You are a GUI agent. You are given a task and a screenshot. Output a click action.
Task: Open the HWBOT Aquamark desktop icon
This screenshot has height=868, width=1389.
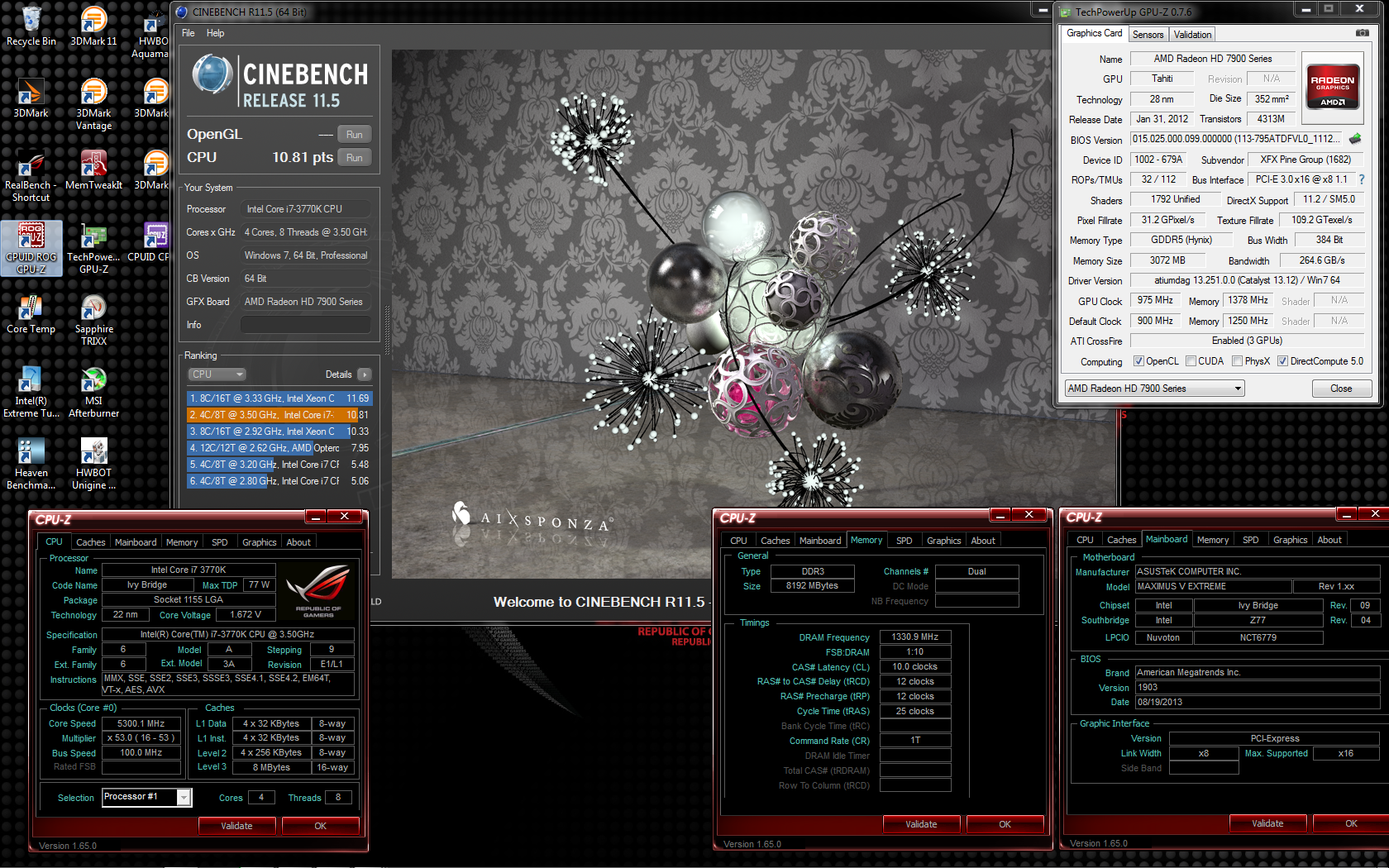[x=151, y=32]
